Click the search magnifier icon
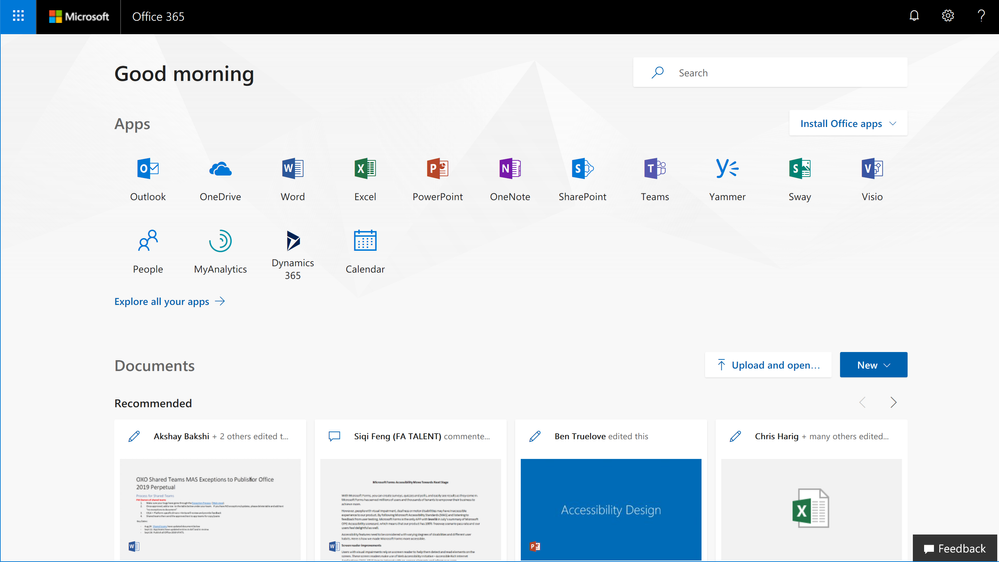Image resolution: width=999 pixels, height=562 pixels. (x=658, y=73)
